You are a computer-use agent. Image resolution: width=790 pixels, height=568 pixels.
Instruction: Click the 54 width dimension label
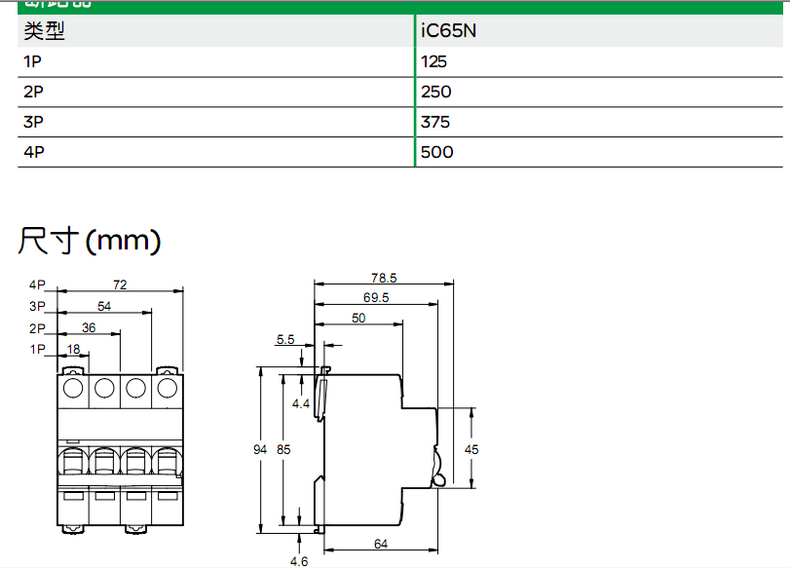[x=104, y=306]
